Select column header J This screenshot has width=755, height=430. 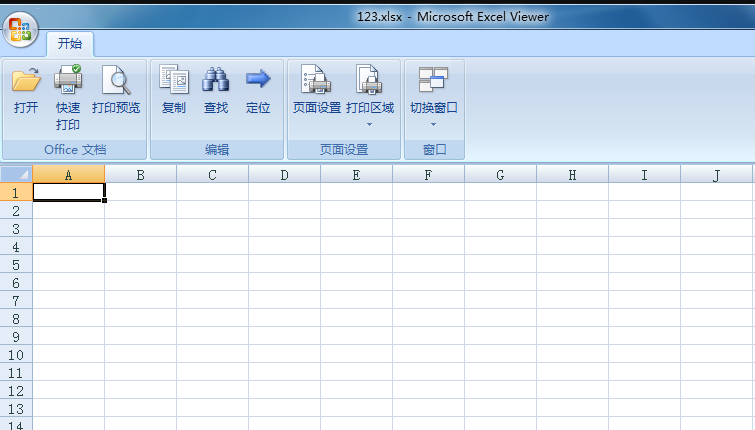tap(717, 175)
